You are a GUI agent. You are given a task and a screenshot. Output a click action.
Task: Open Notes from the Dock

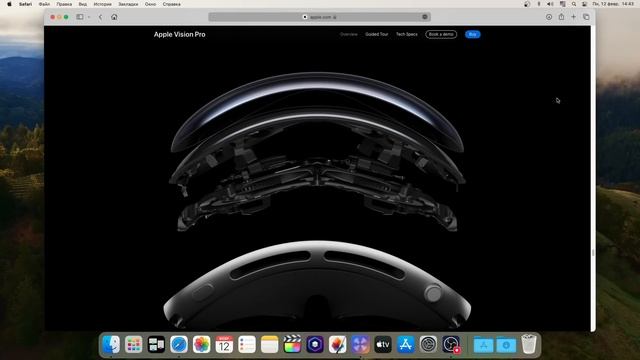point(269,344)
